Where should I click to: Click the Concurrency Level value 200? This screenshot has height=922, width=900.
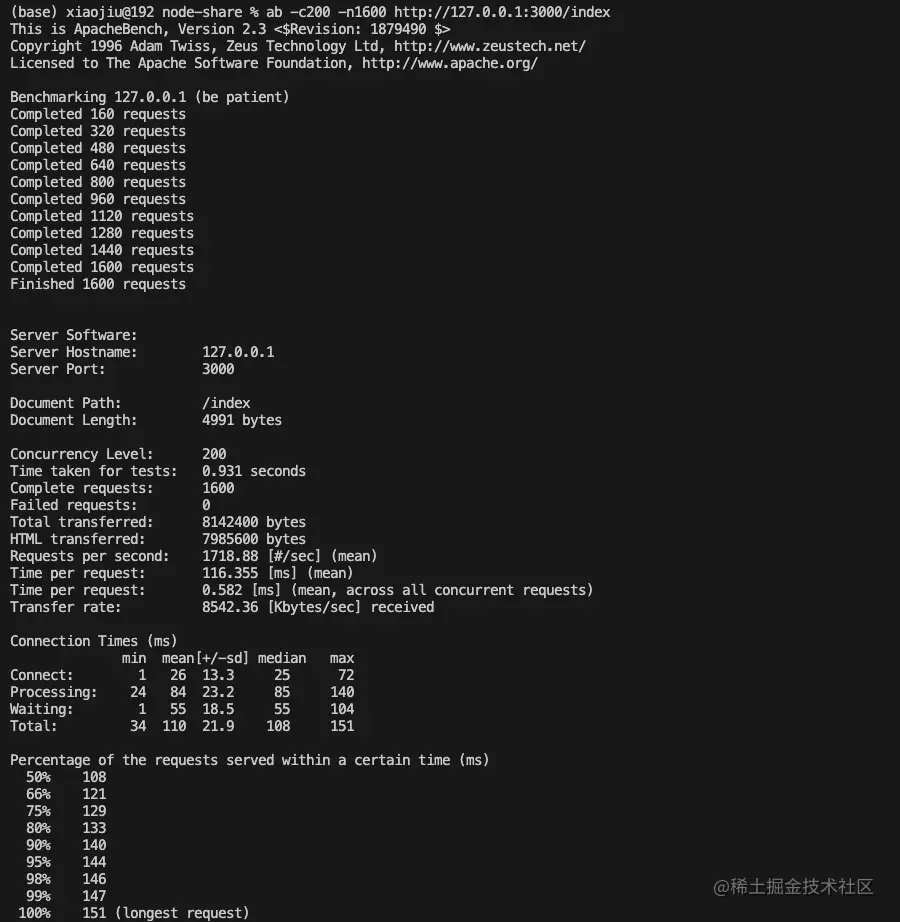[214, 454]
